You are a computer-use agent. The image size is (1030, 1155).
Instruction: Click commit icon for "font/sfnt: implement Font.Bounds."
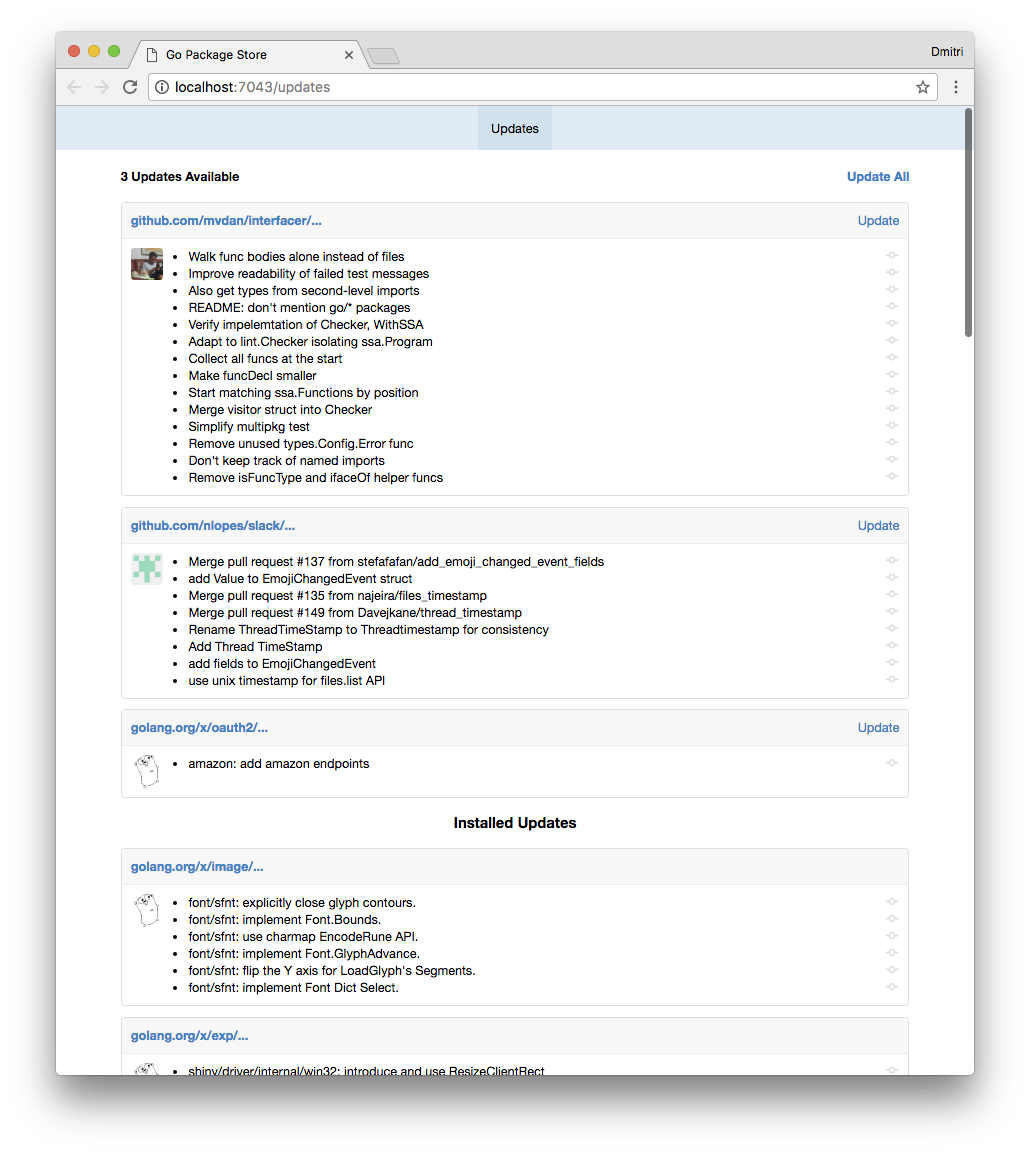coord(891,919)
